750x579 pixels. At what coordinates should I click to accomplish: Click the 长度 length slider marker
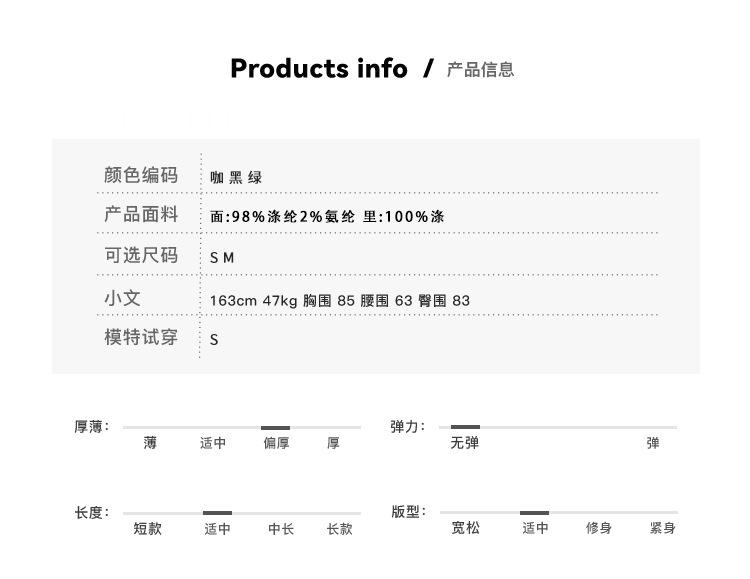[217, 512]
